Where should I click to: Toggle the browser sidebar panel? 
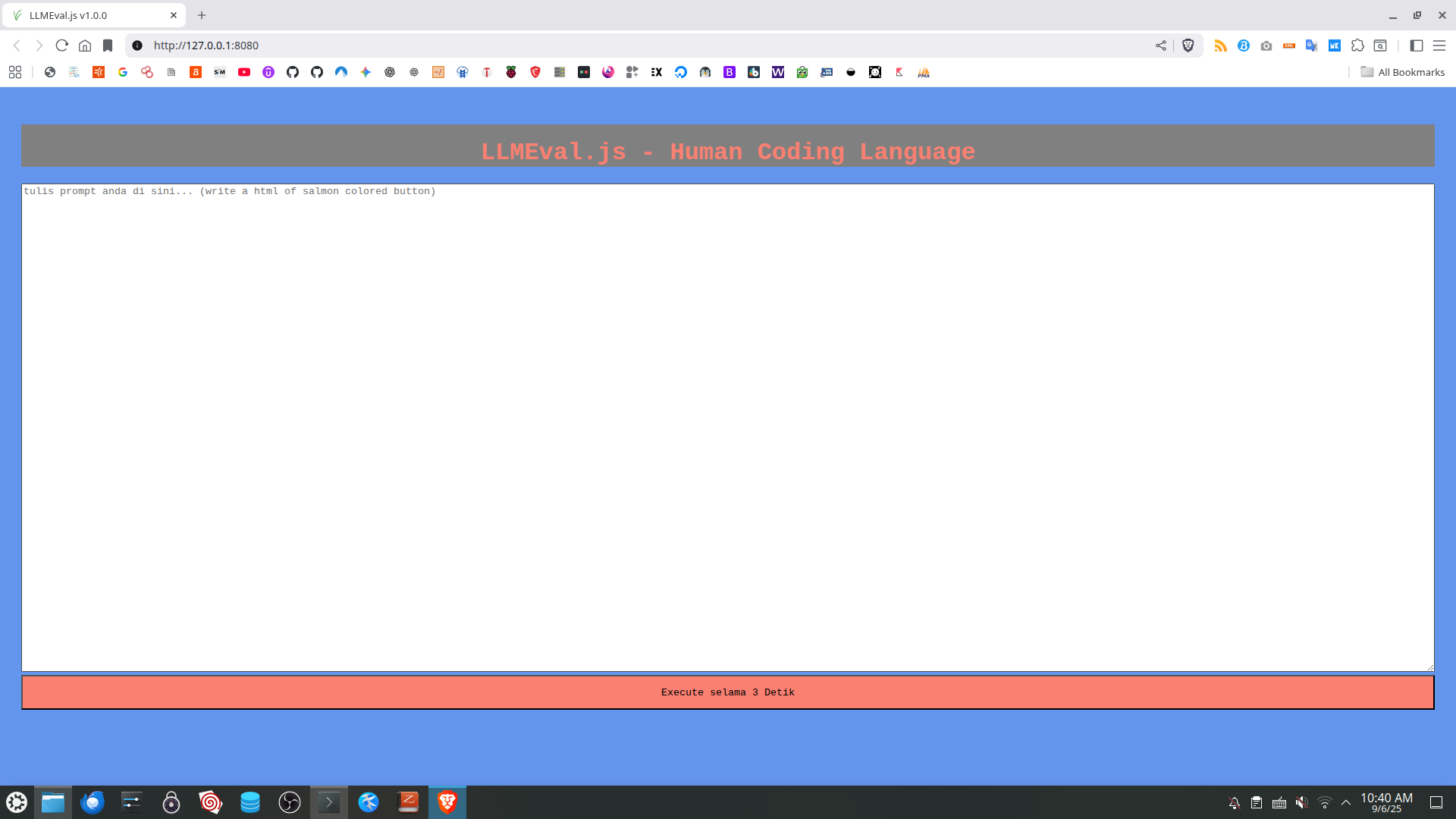pyautogui.click(x=1416, y=45)
